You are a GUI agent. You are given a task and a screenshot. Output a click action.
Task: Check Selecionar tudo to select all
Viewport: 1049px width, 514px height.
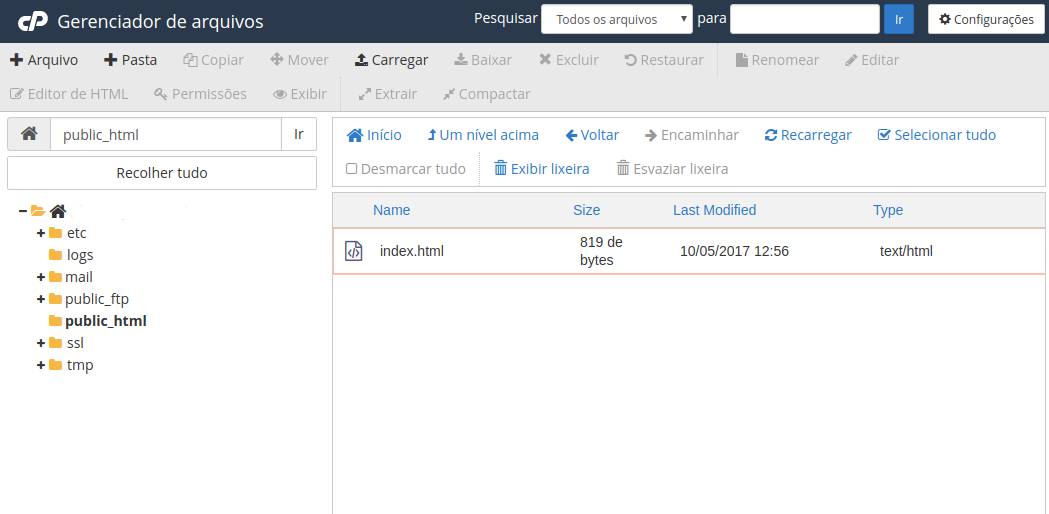click(x=936, y=135)
